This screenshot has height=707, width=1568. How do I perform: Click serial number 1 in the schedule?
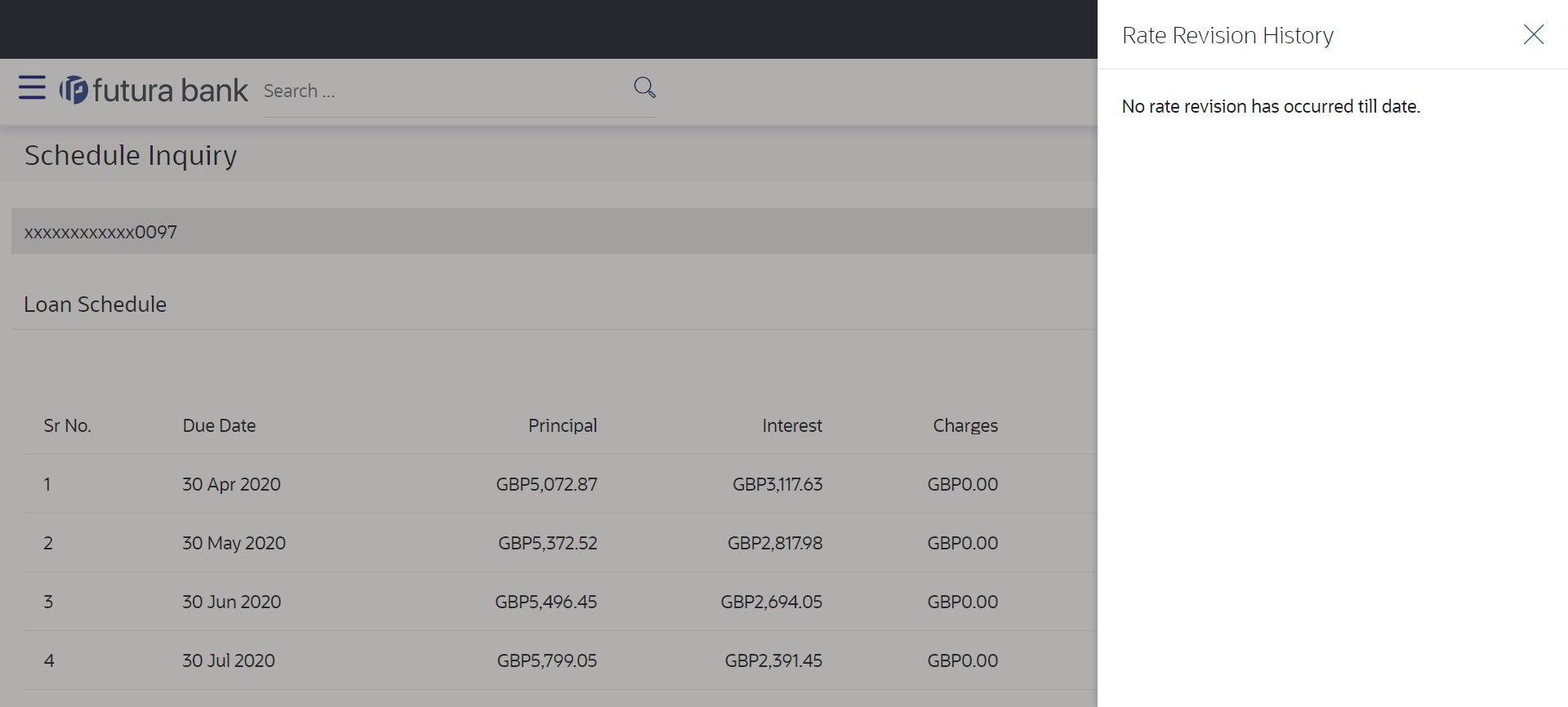pyautogui.click(x=47, y=484)
